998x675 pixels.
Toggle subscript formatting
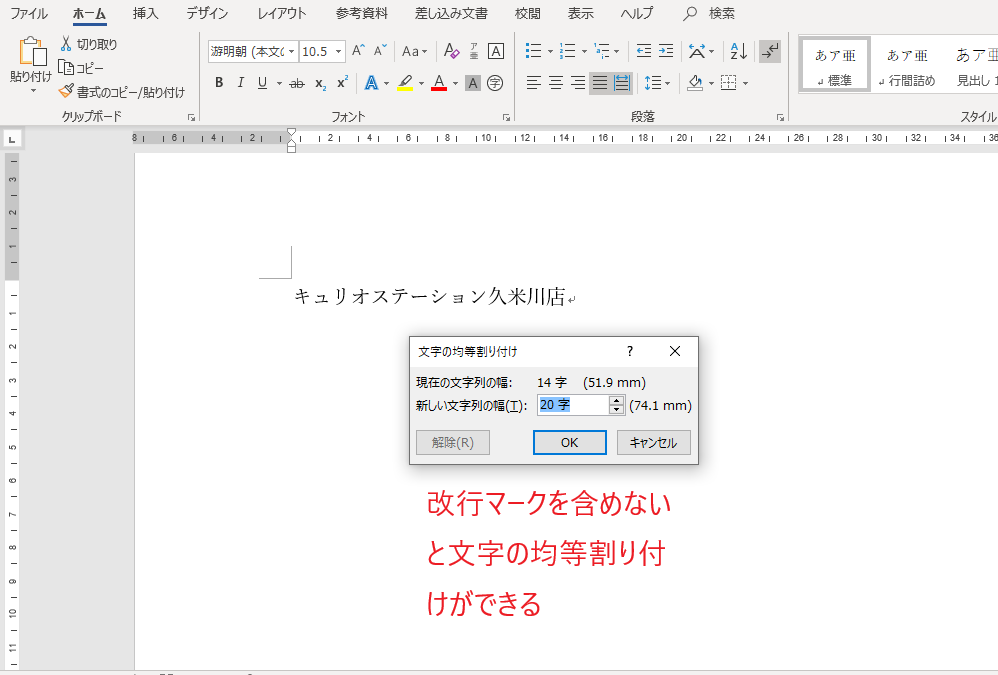320,83
